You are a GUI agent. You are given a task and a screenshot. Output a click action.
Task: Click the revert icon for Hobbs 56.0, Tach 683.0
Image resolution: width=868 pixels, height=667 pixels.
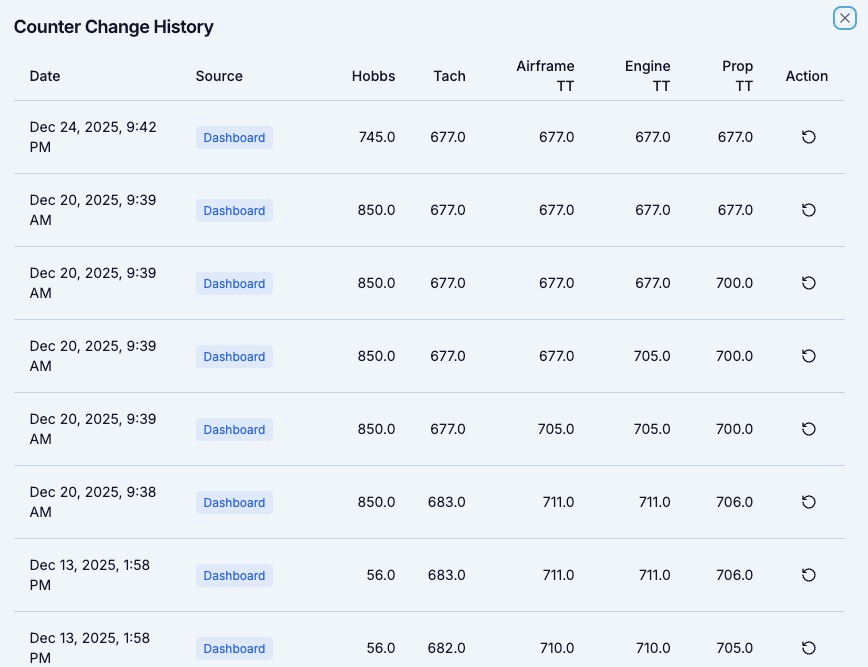(809, 575)
